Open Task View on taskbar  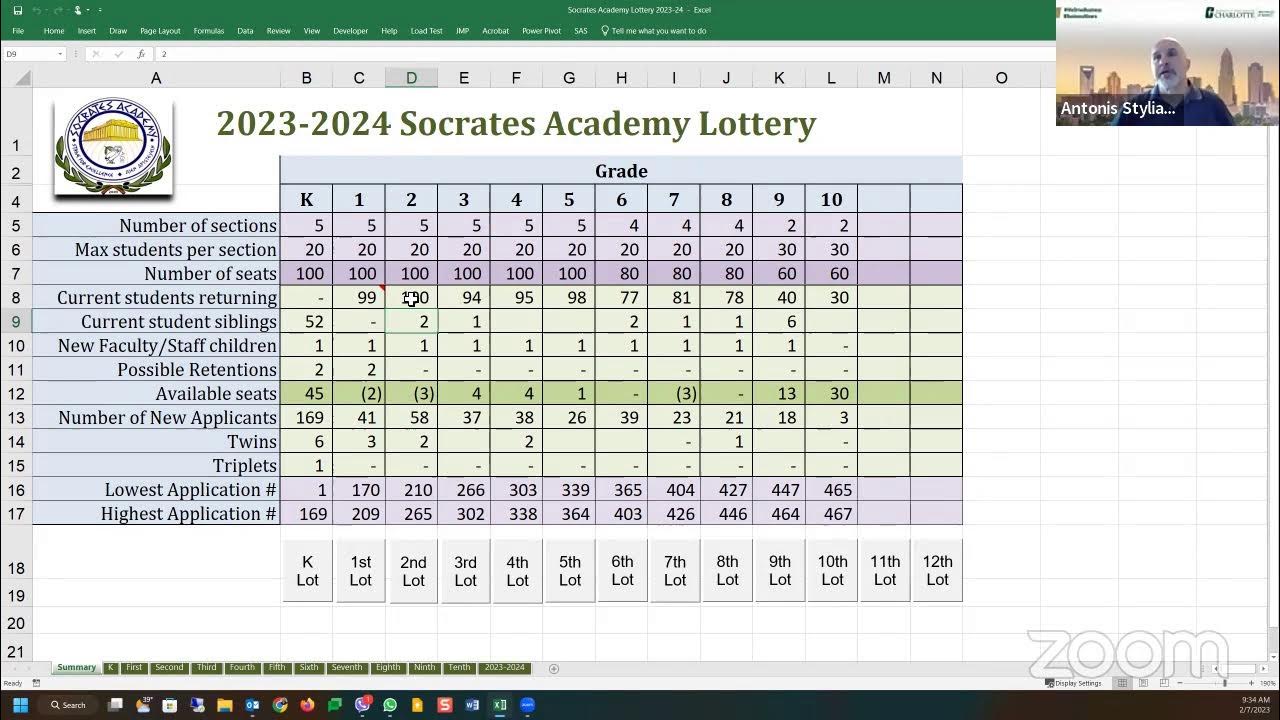[115, 705]
